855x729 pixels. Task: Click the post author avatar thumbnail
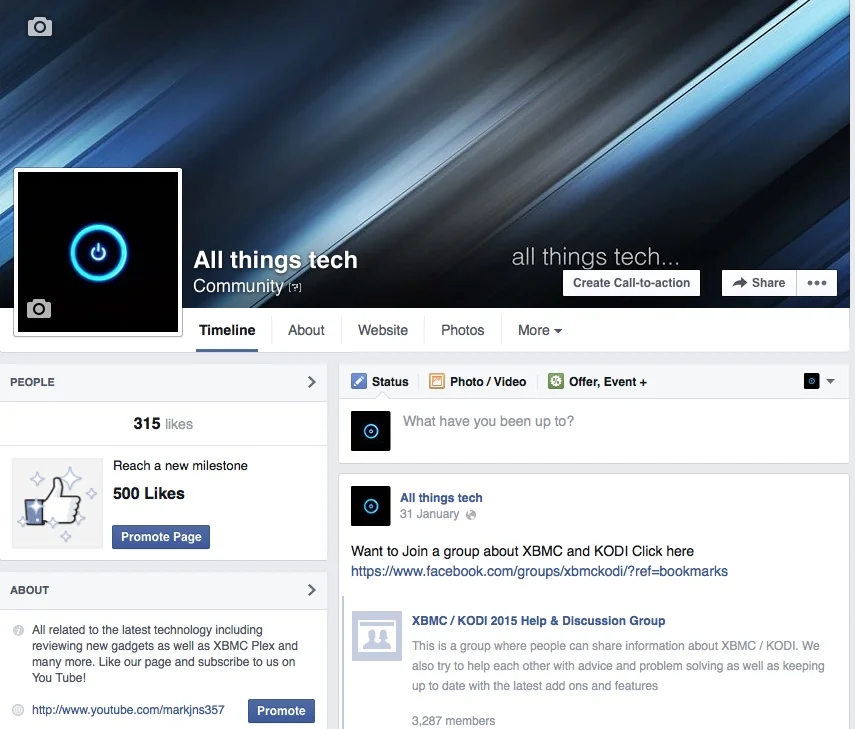[x=371, y=506]
